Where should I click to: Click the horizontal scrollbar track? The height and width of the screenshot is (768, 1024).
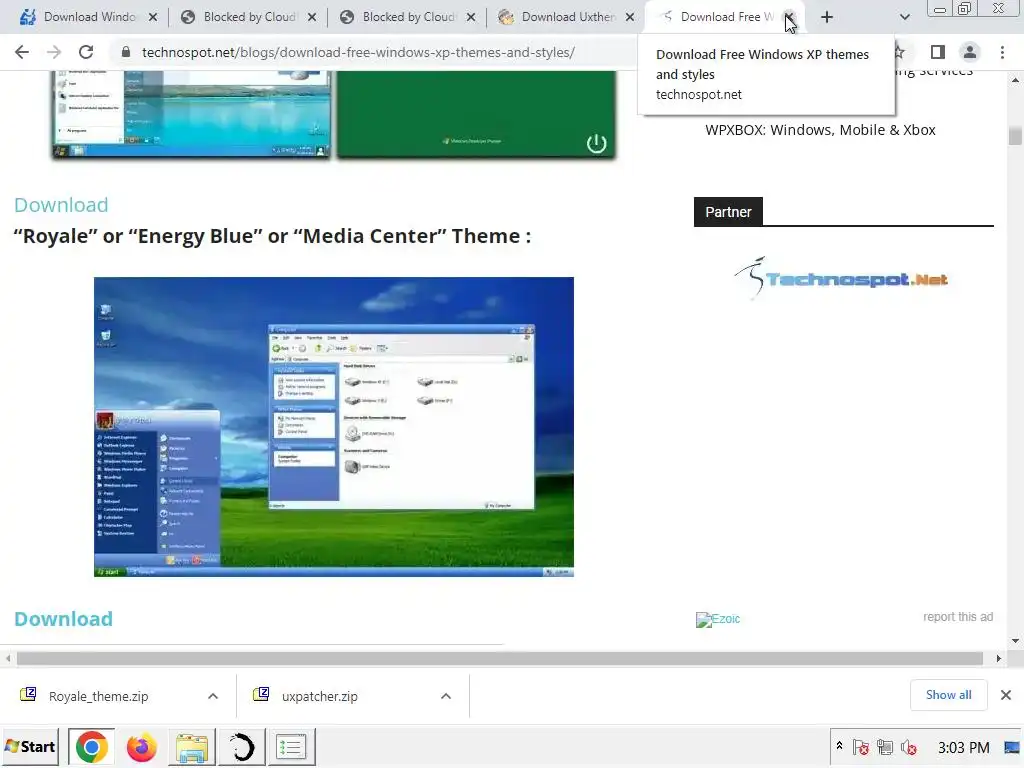[x=500, y=658]
